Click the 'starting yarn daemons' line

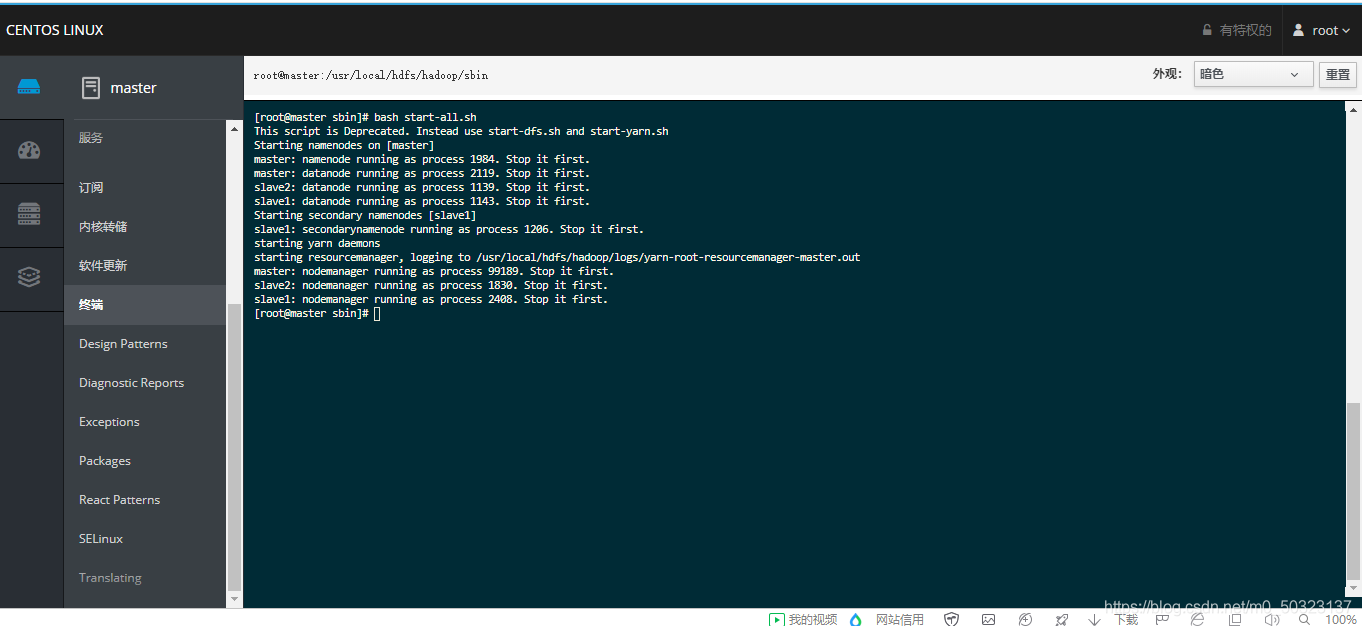point(317,243)
